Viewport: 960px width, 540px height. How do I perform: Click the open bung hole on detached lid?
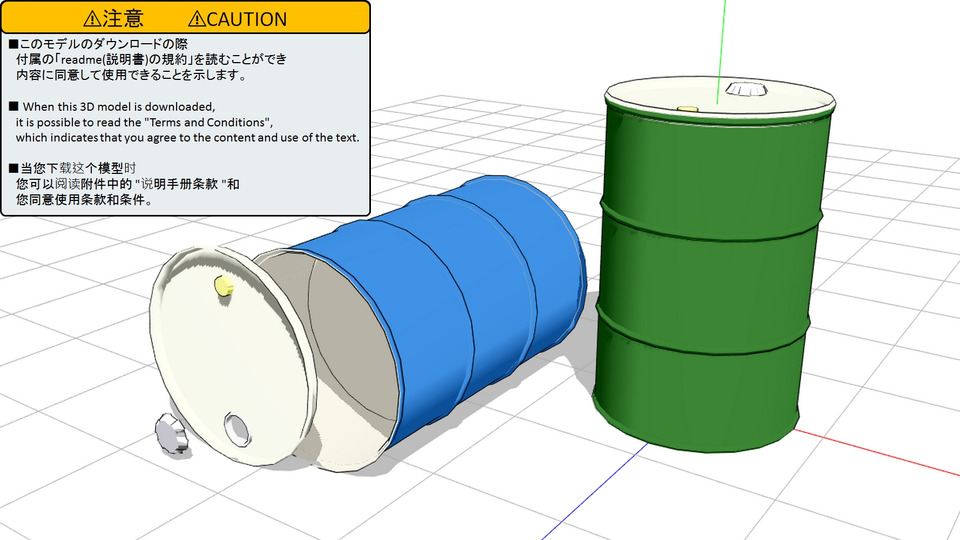238,426
